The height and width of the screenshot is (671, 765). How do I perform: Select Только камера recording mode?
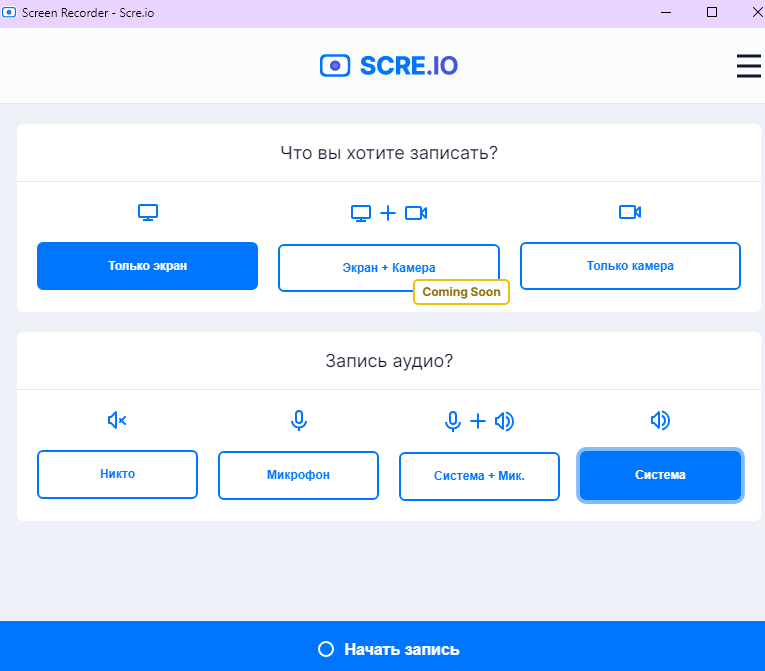point(630,266)
